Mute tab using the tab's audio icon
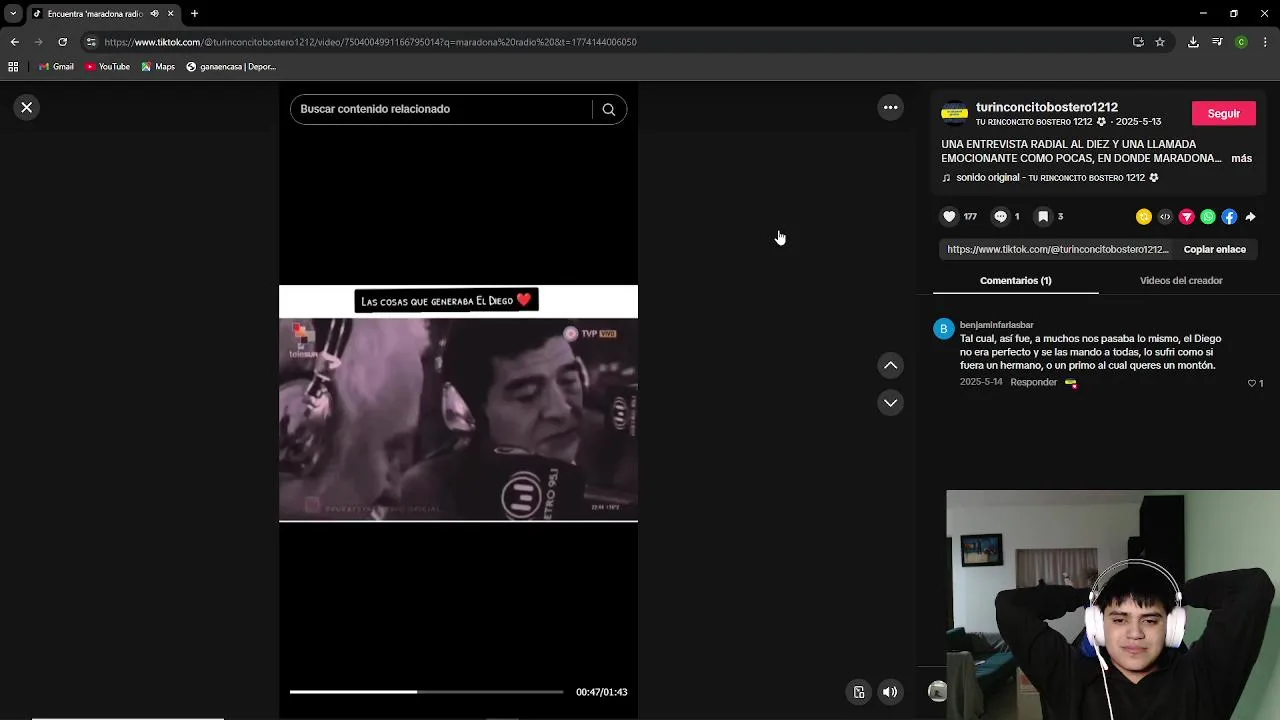1280x720 pixels. [154, 14]
